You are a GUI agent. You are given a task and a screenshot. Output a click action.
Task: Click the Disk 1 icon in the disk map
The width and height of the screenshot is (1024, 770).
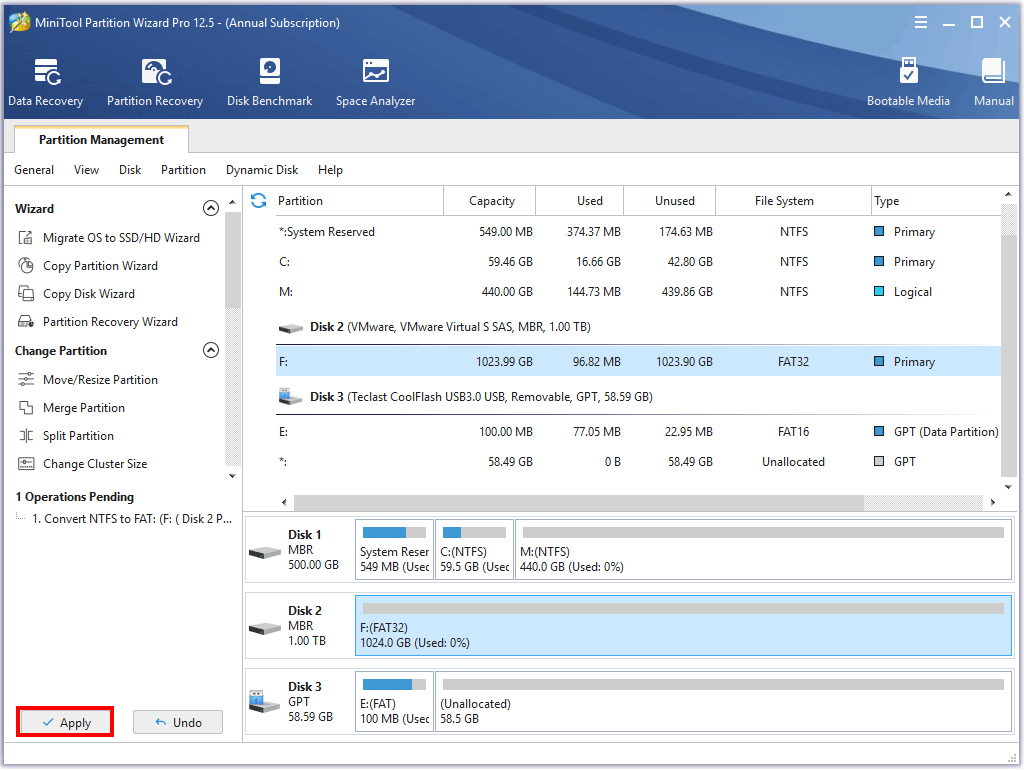264,553
